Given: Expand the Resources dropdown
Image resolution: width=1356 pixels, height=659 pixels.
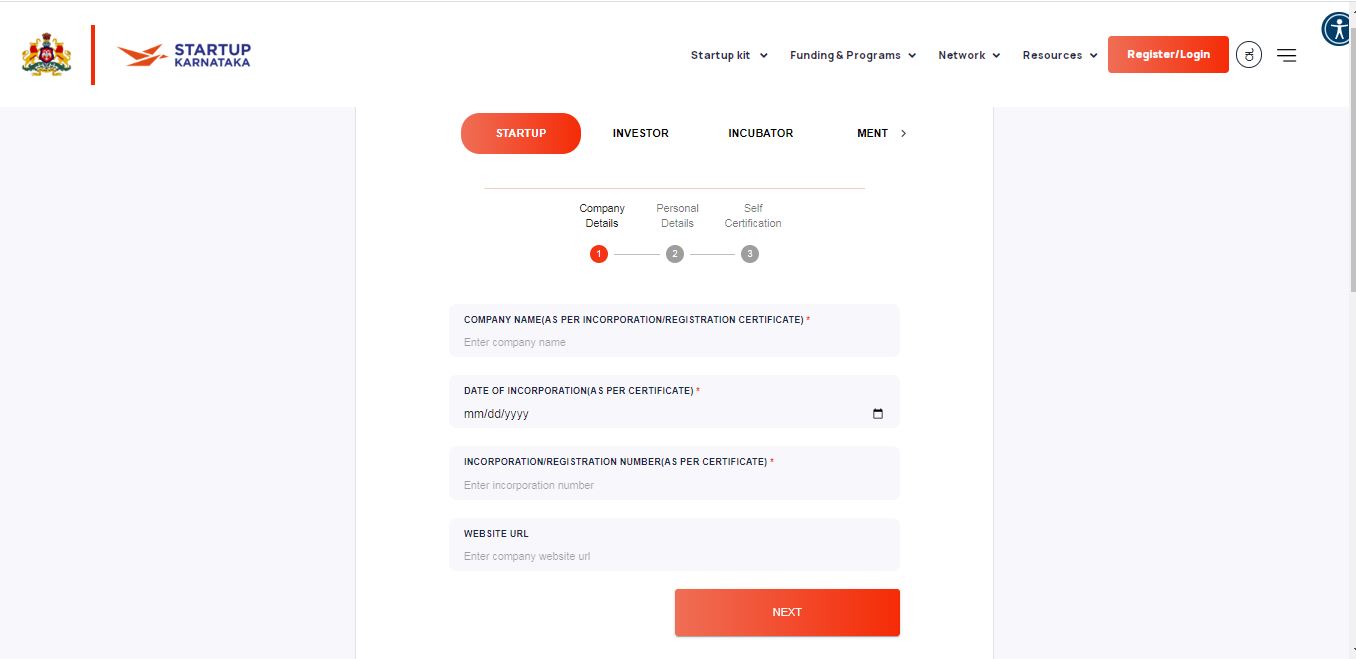Looking at the screenshot, I should tap(1060, 55).
